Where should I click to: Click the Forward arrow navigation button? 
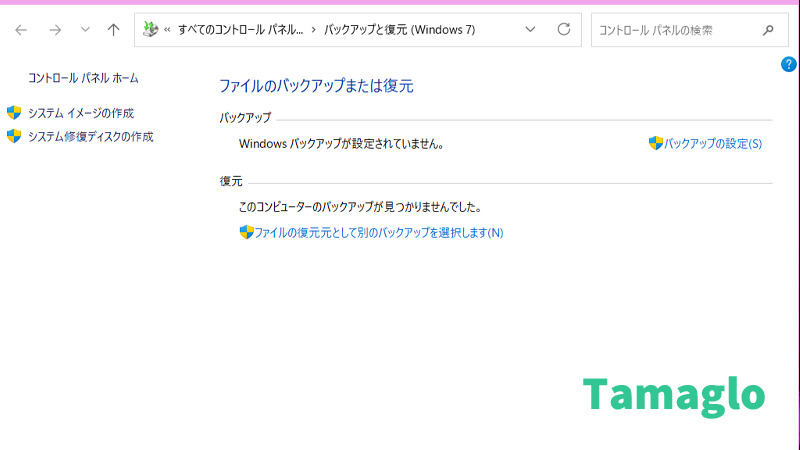click(55, 30)
